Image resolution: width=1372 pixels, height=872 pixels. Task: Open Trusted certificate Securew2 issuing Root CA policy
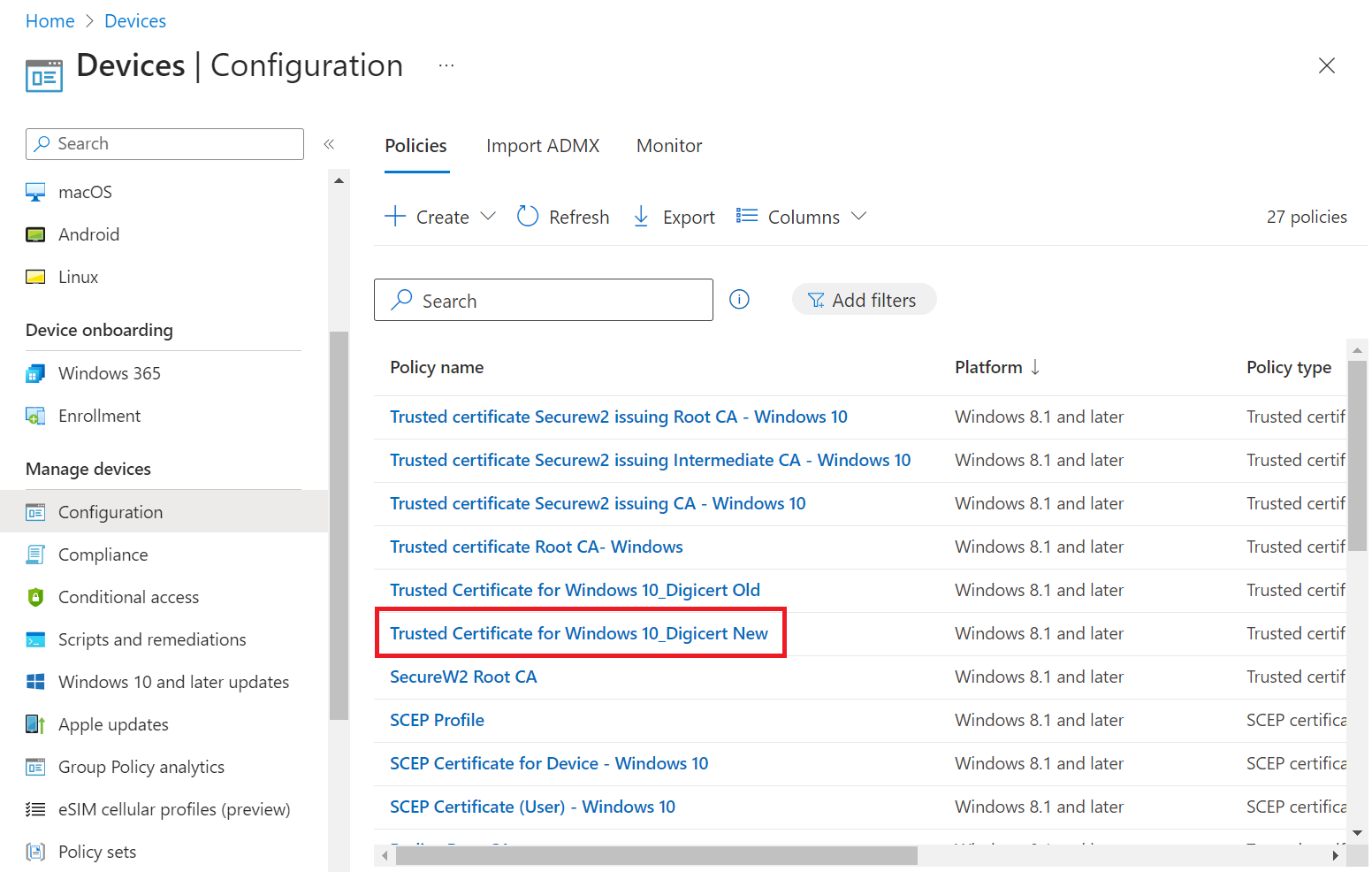click(x=619, y=417)
